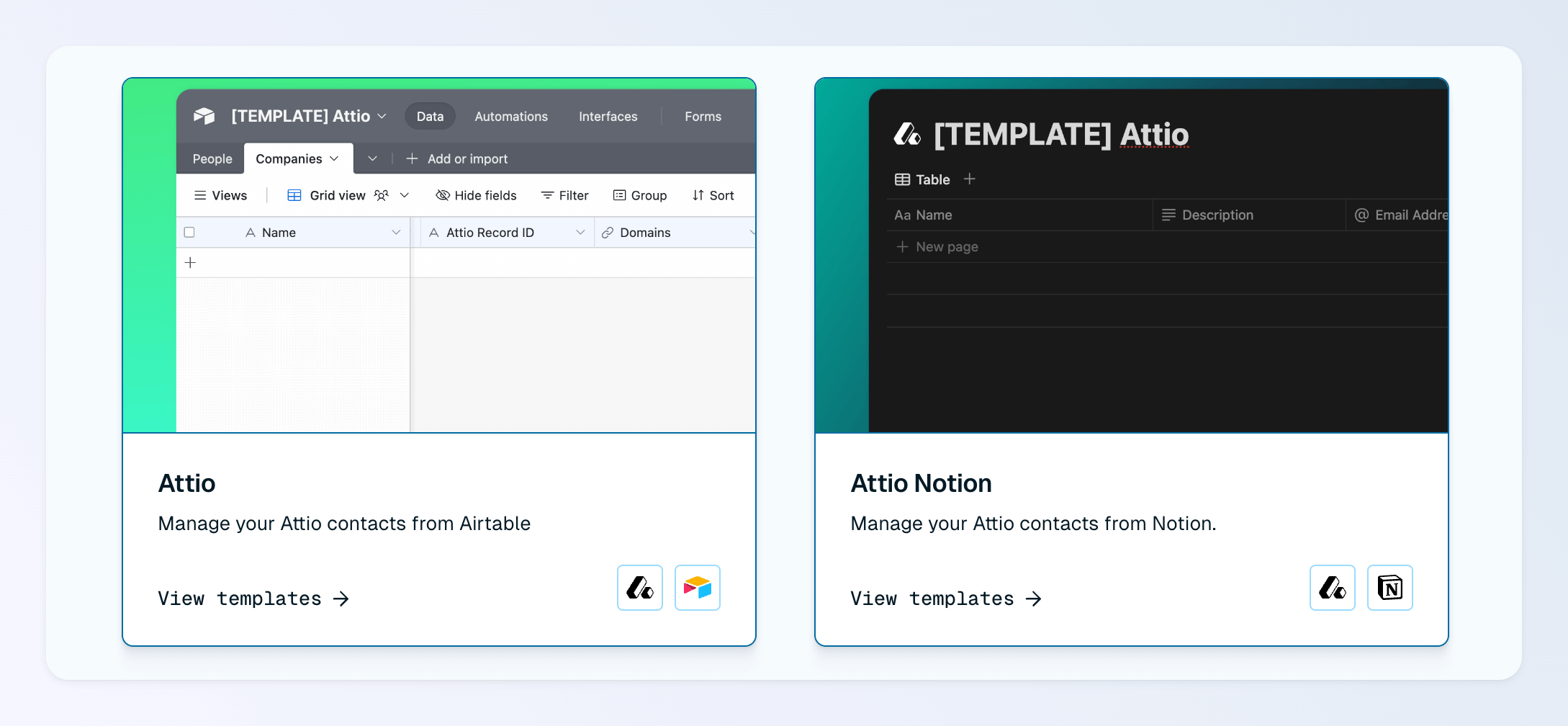
Task: Open the Name column header dropdown
Action: point(396,233)
